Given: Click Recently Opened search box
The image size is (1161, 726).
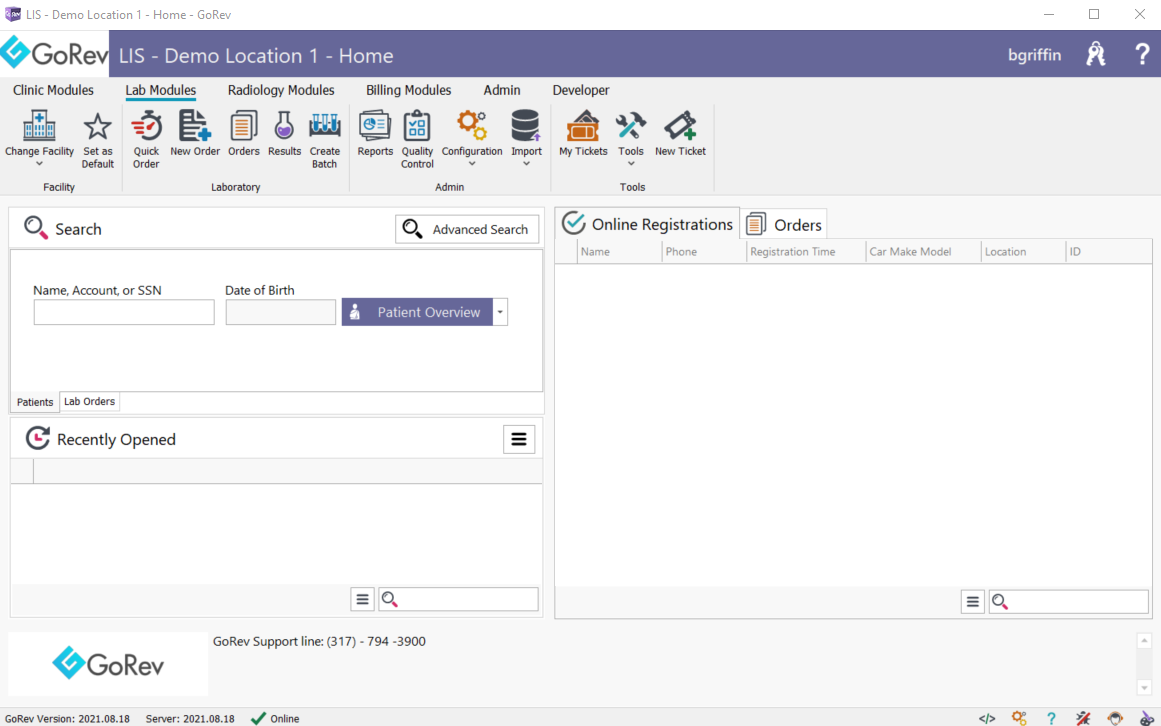Looking at the screenshot, I should pyautogui.click(x=458, y=599).
